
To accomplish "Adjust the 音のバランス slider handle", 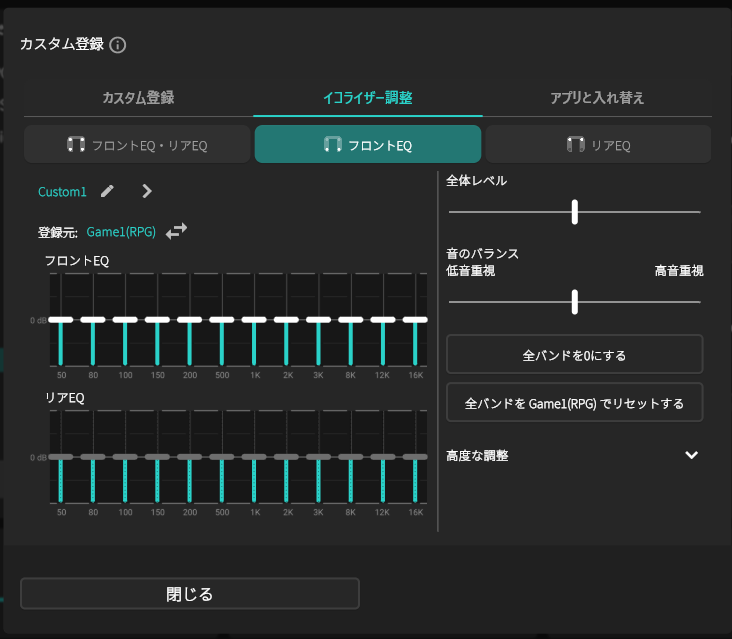I will 575,302.
